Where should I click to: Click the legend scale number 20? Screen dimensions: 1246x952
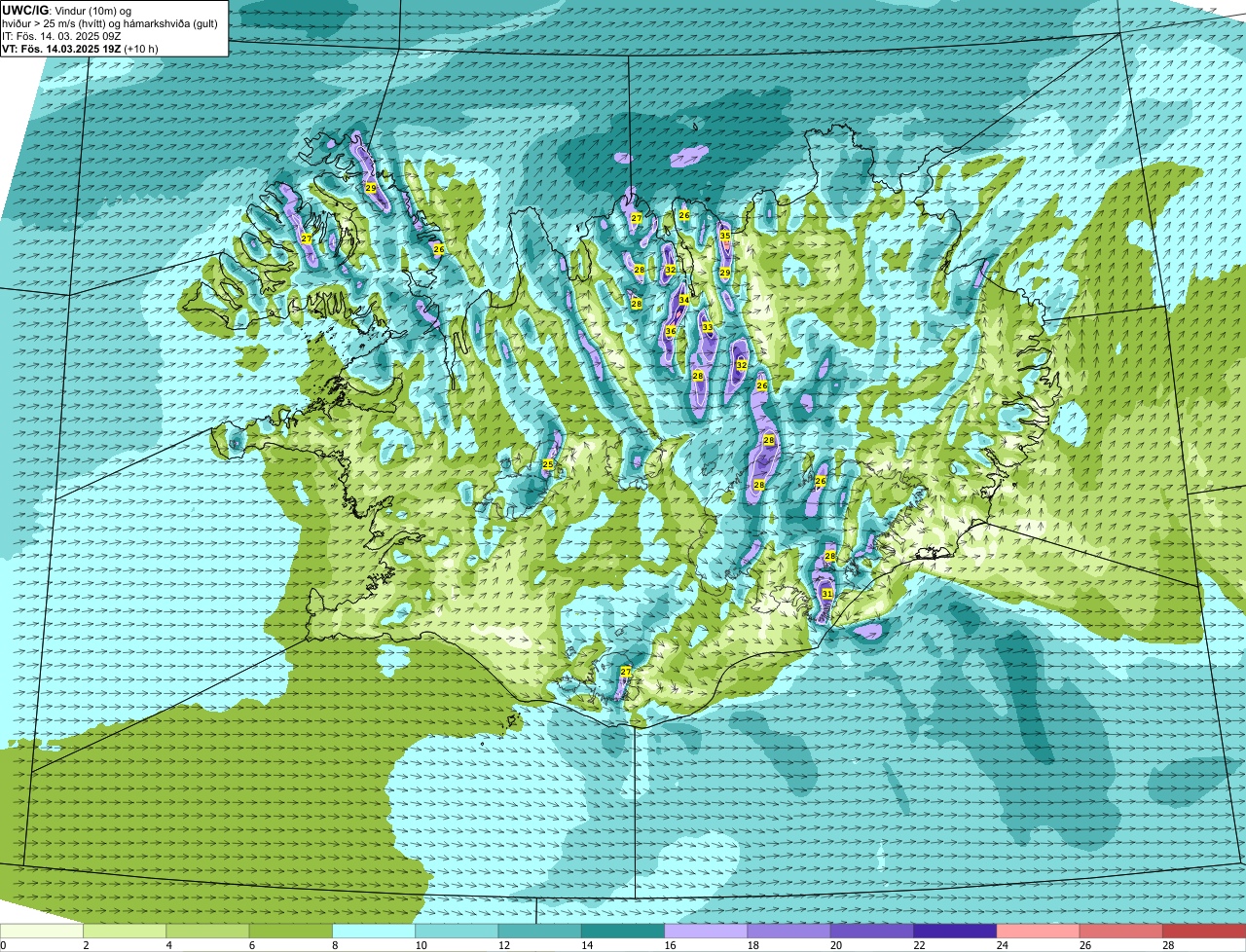pos(835,945)
